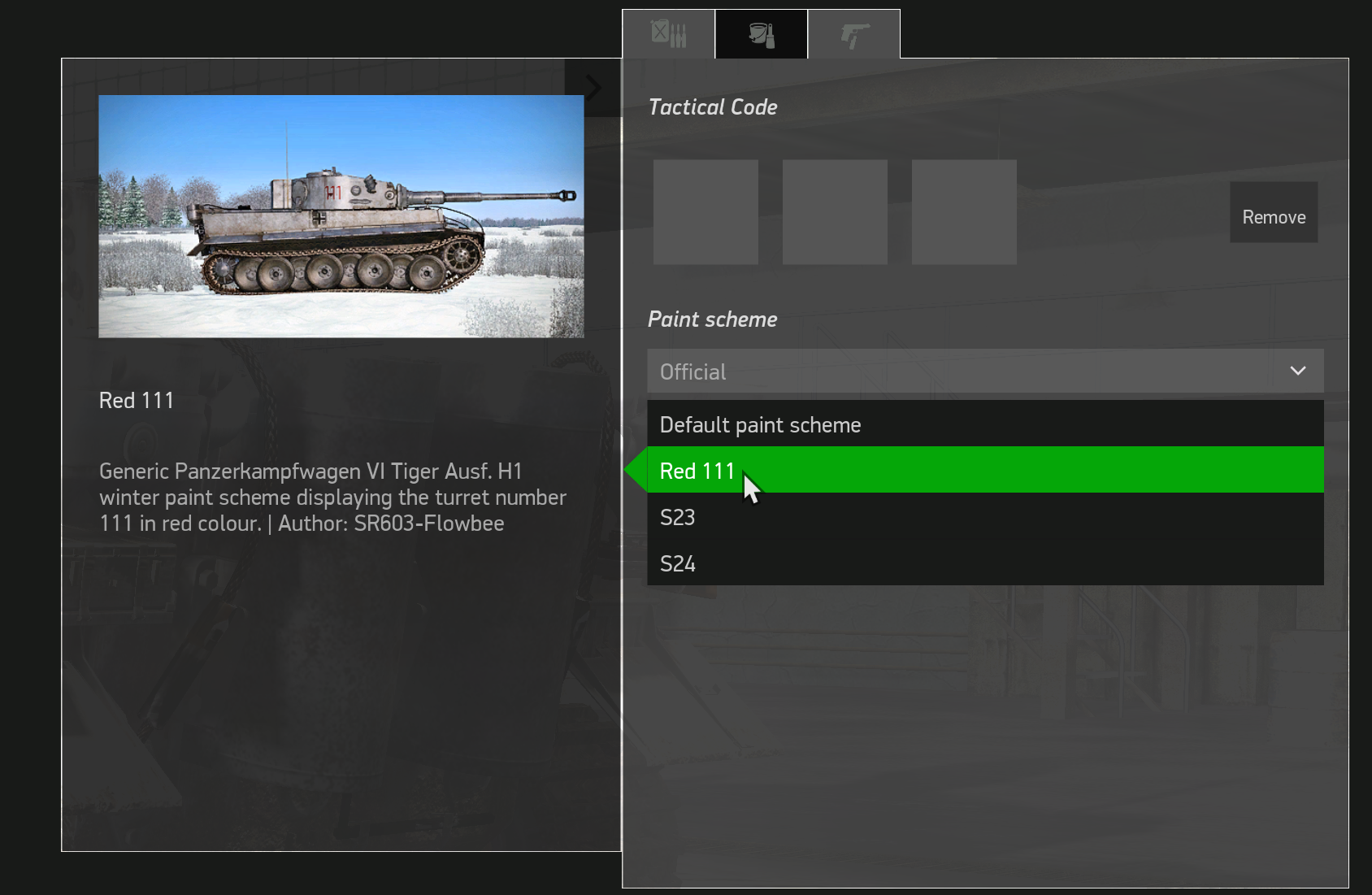1372x895 pixels.
Task: Click the Tiger tank preview image
Action: pos(341,216)
